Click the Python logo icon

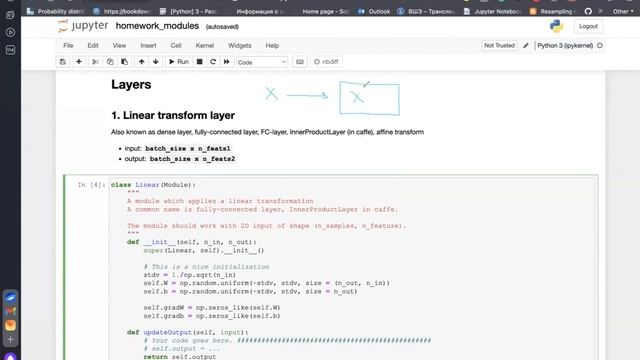(556, 26)
